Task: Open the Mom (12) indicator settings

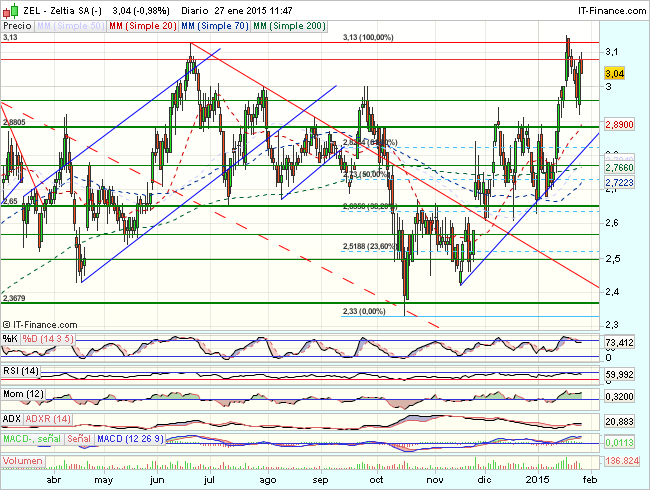Action: (23, 396)
